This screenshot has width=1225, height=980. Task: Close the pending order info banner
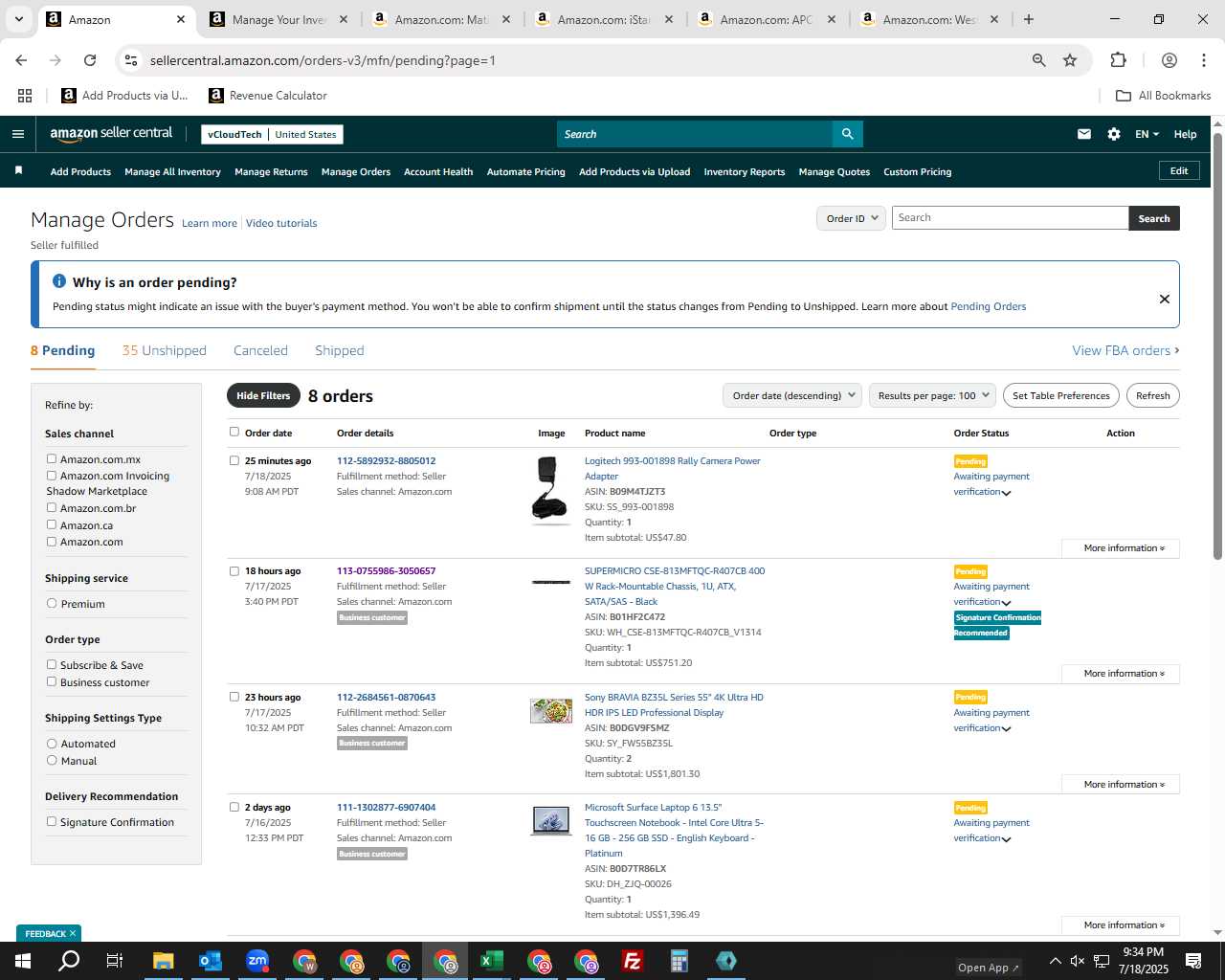1165,299
